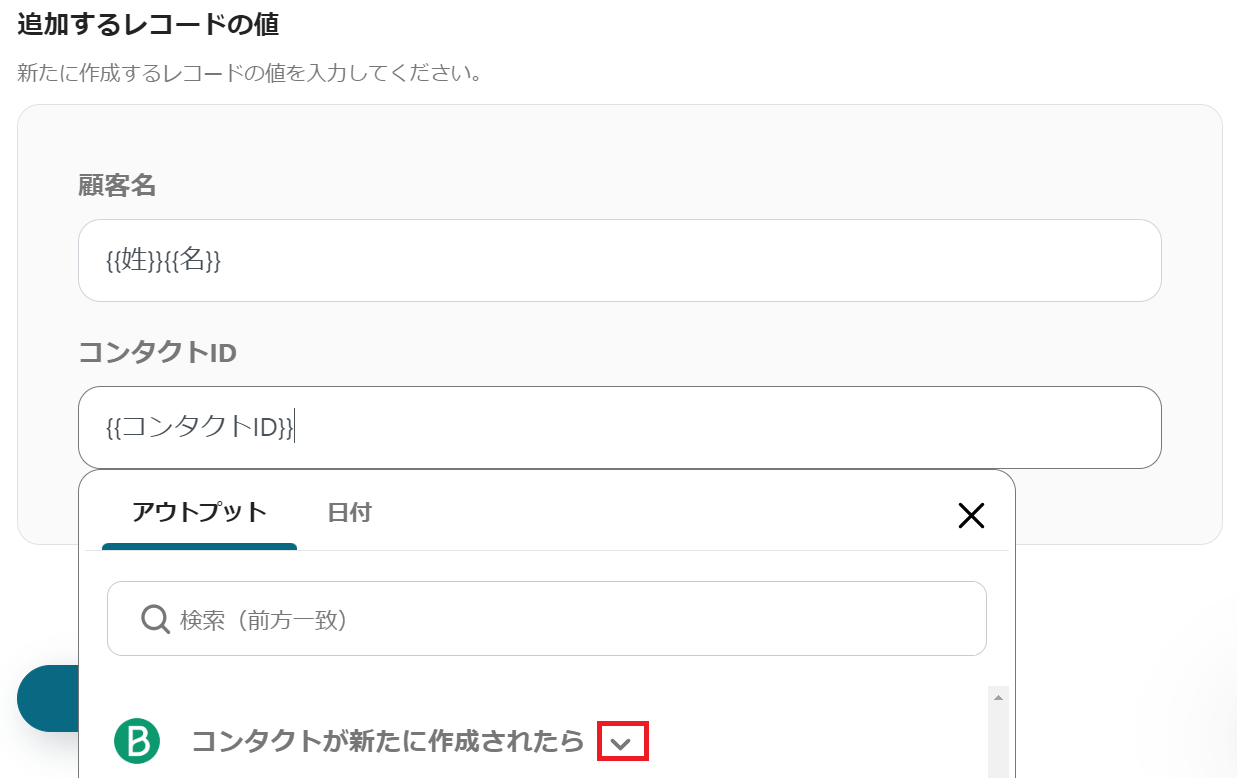Expand コンタクトが新たに作成されたら chevron
Image resolution: width=1237 pixels, height=778 pixels.
coord(622,742)
